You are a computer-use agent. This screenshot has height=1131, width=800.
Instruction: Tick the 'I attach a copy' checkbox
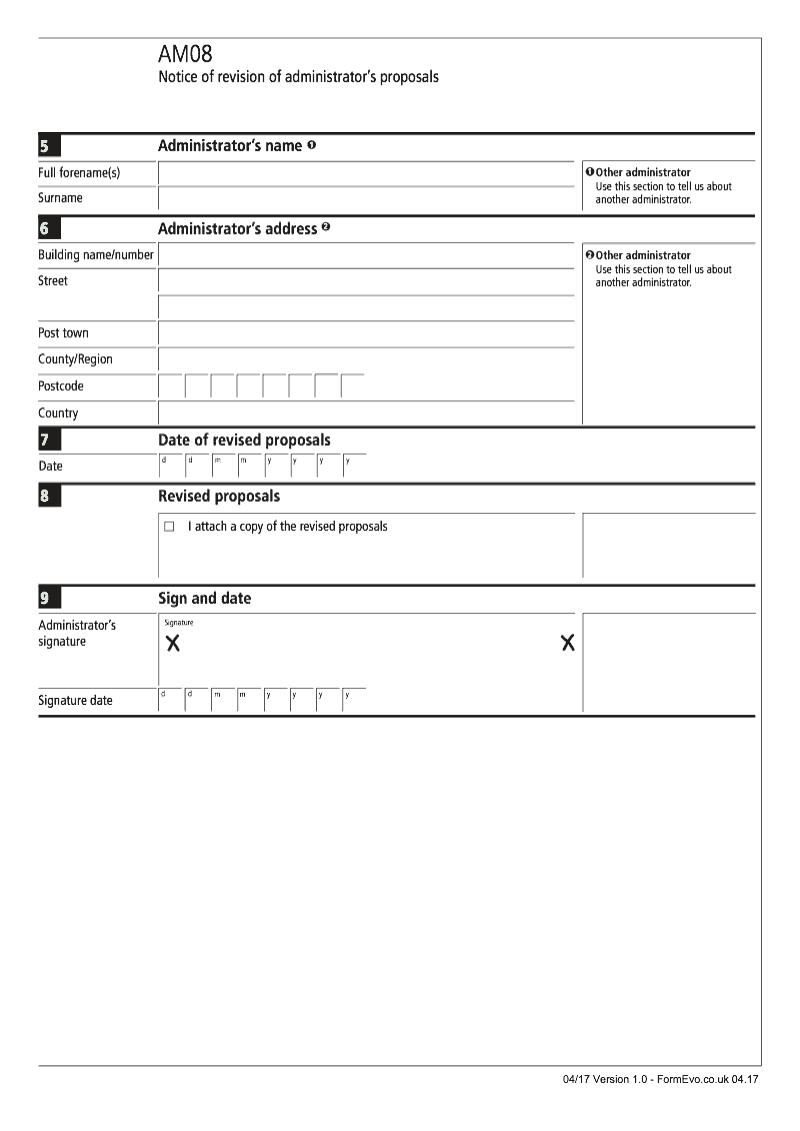point(169,526)
